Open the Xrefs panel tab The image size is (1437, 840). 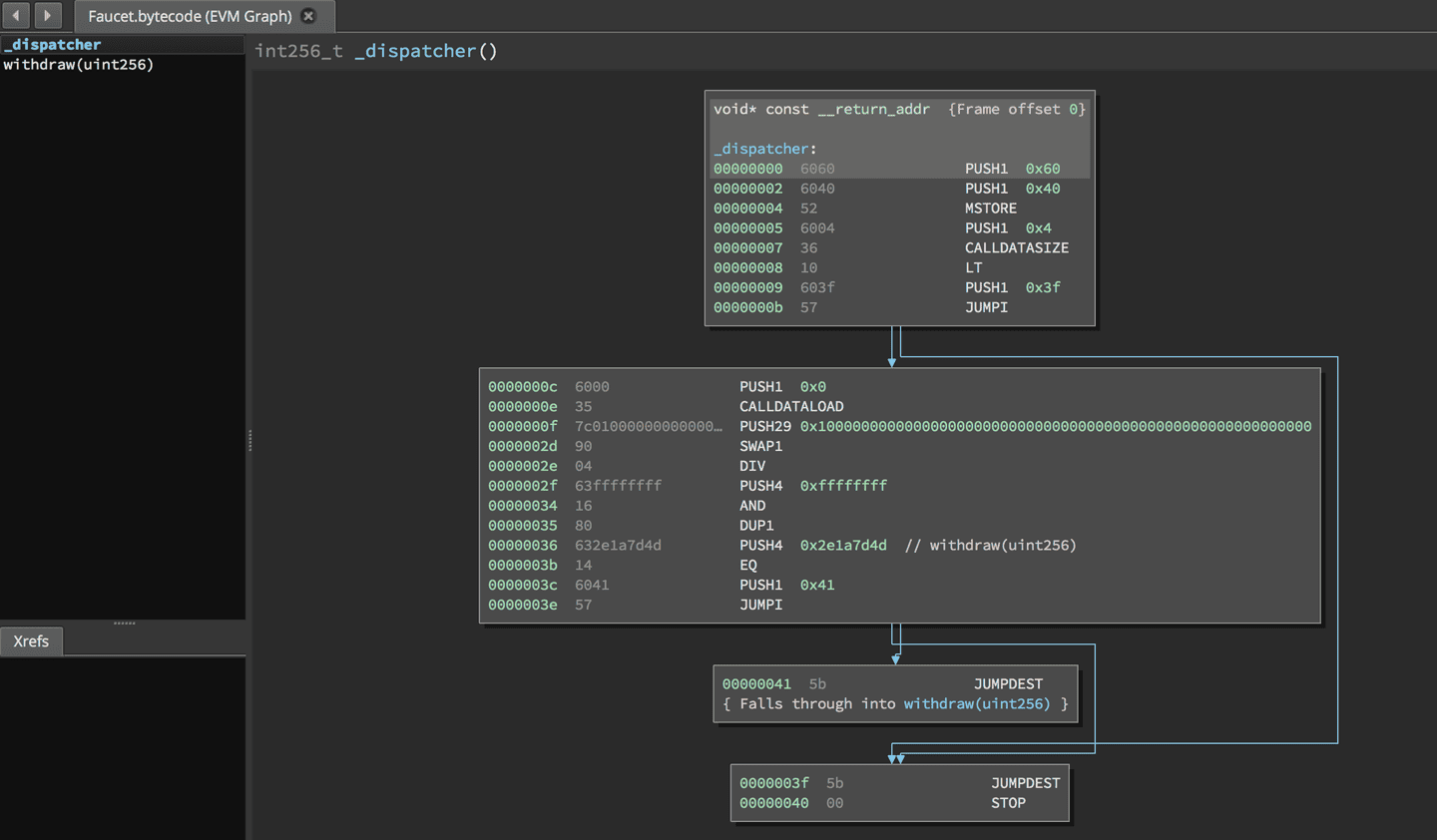point(31,641)
